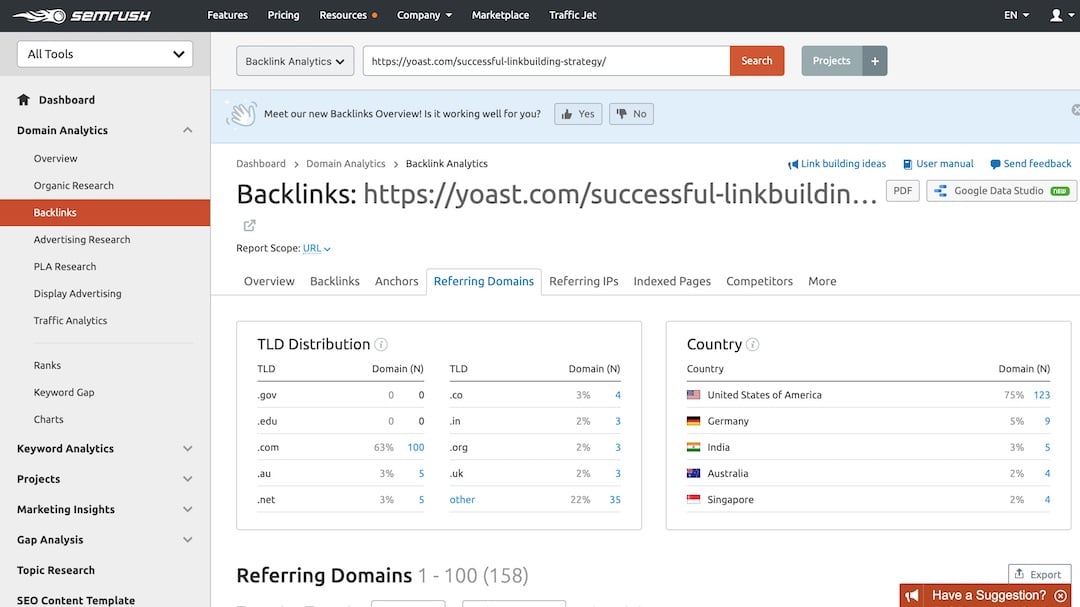
Task: Open Resources menu
Action: pos(348,15)
